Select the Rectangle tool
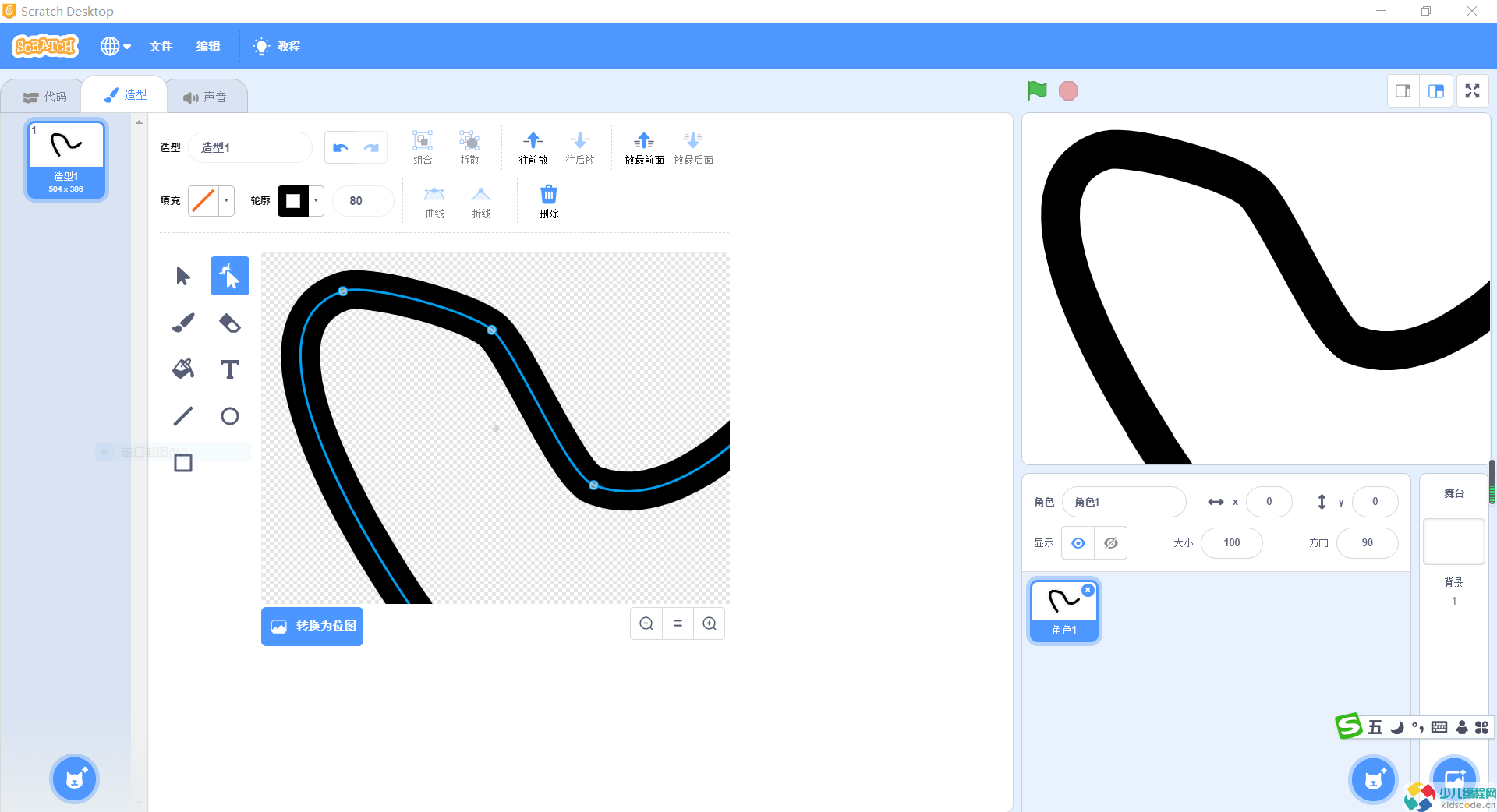Image resolution: width=1497 pixels, height=812 pixels. pyautogui.click(x=183, y=463)
